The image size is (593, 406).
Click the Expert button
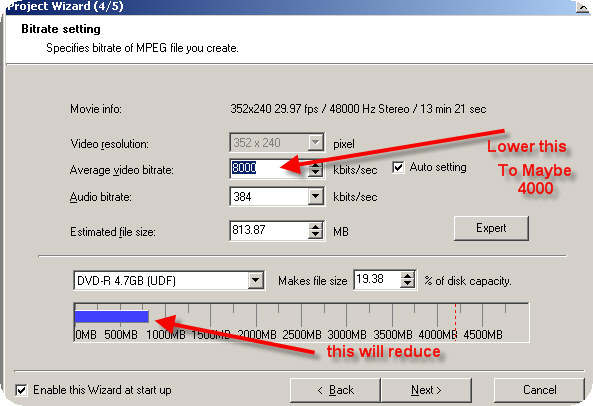pyautogui.click(x=491, y=228)
